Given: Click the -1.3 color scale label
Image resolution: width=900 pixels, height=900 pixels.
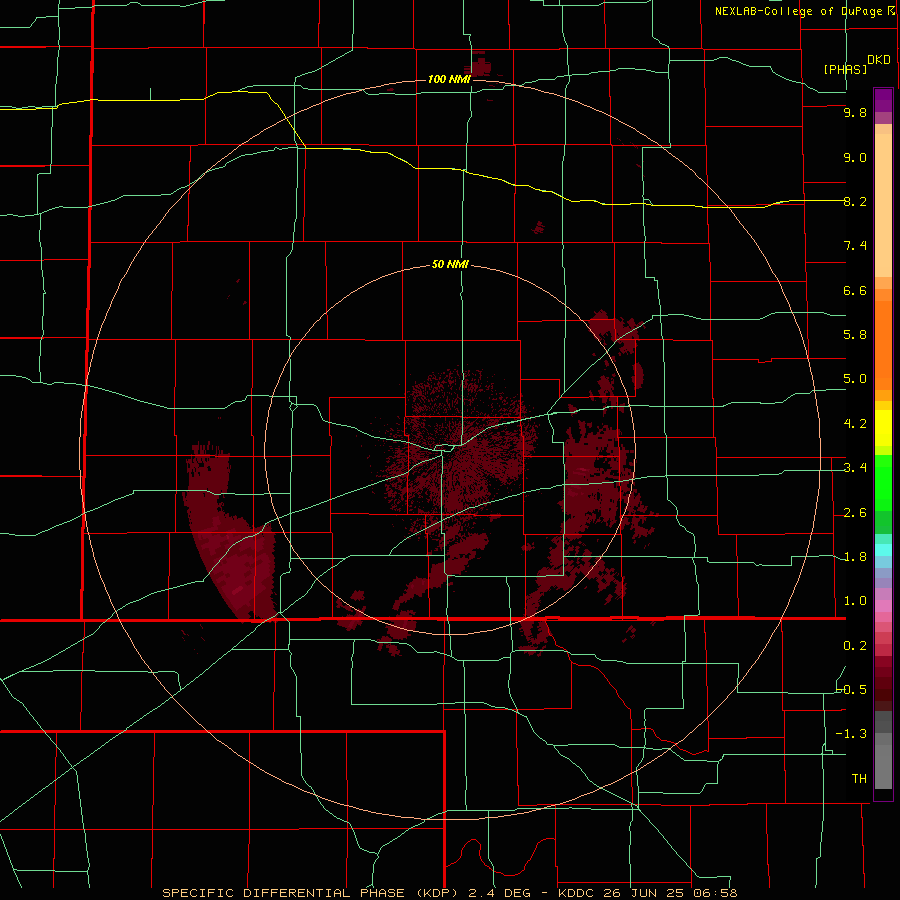Looking at the screenshot, I should coord(852,734).
